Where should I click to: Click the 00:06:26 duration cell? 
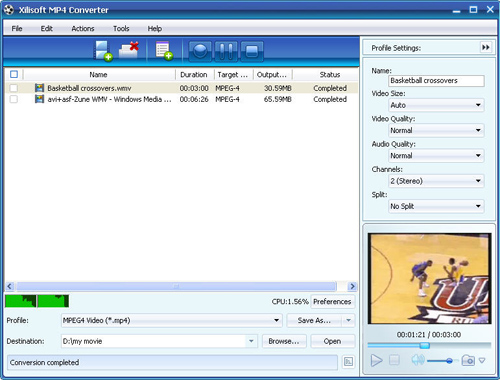pos(194,99)
